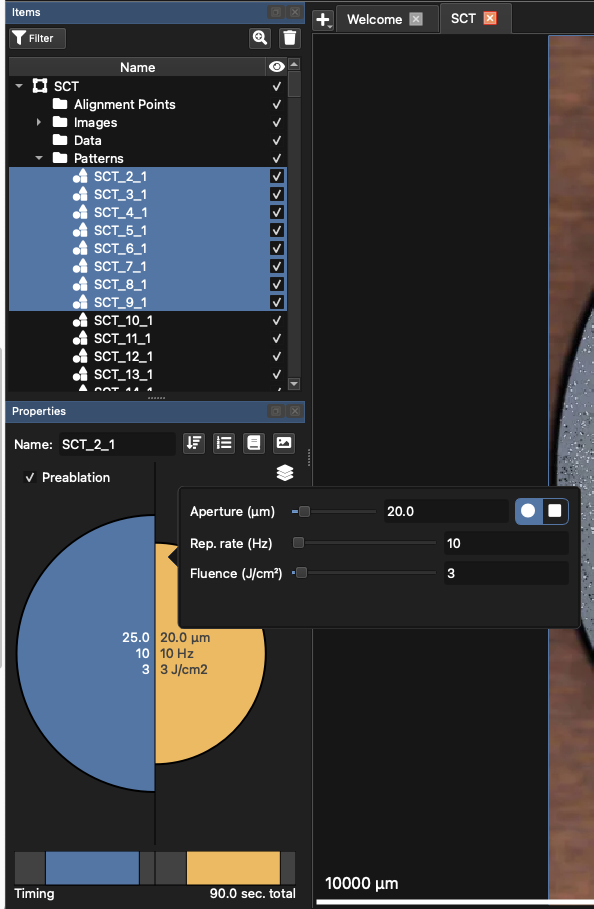Click the image icon in Properties

(x=284, y=443)
